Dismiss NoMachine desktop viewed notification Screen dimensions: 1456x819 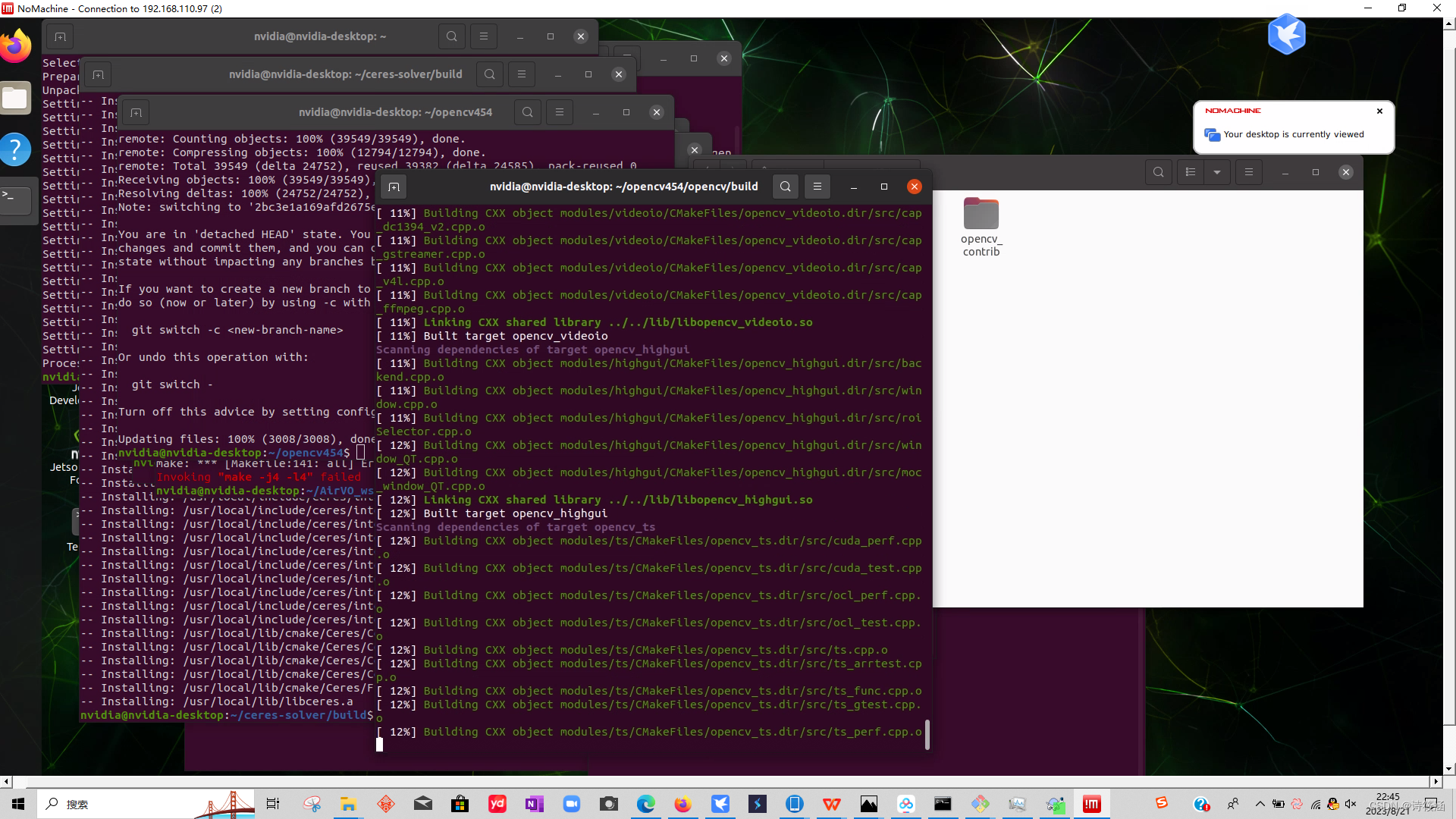tap(1379, 111)
